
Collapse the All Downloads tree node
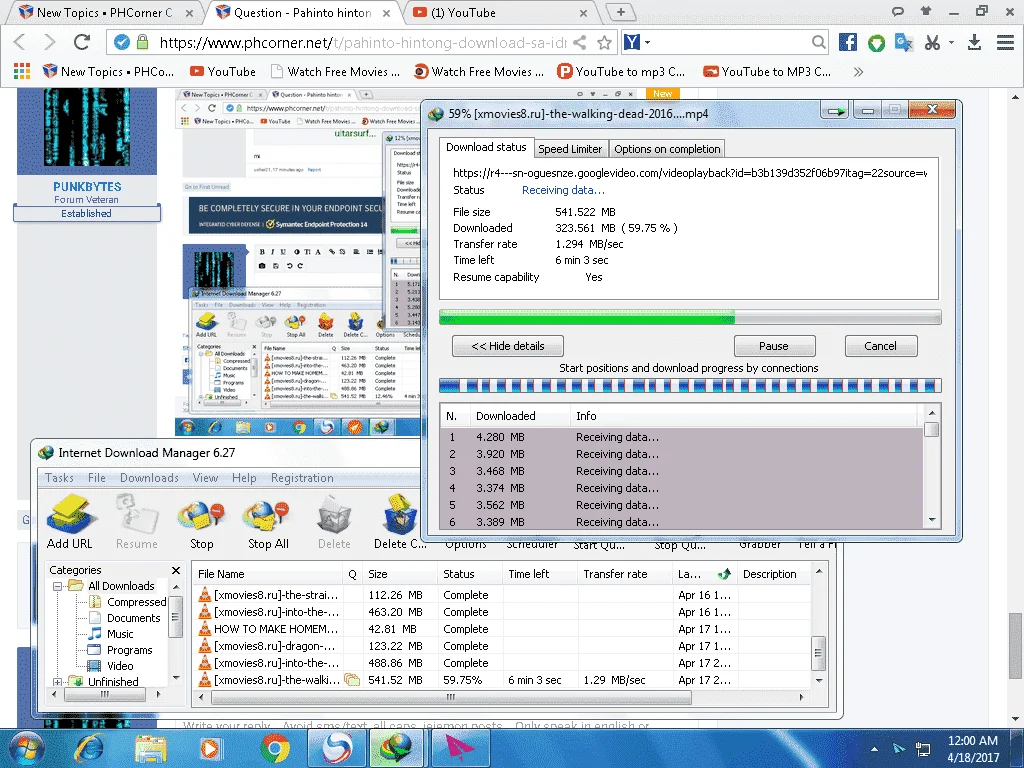pyautogui.click(x=57, y=586)
